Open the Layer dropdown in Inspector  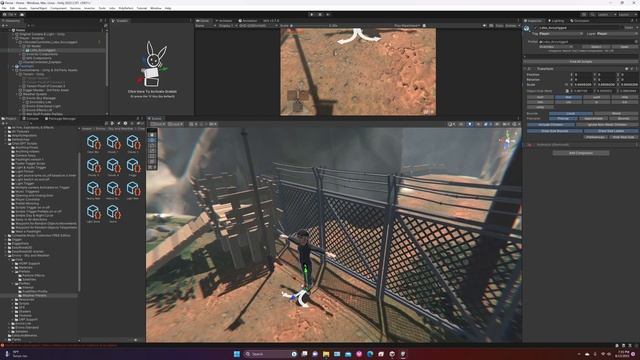(617, 34)
